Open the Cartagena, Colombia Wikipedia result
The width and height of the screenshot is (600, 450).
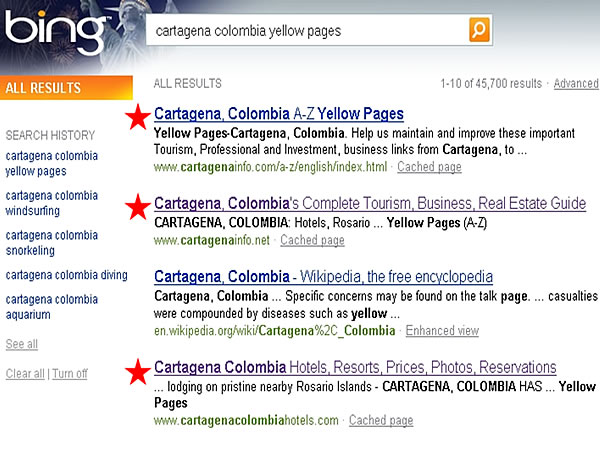click(323, 277)
